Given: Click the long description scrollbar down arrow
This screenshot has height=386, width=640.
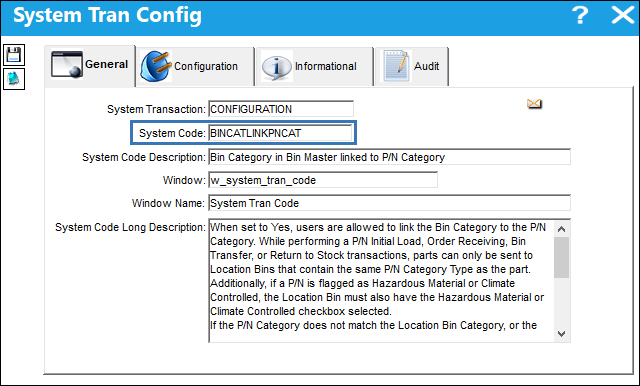Looking at the screenshot, I should [x=562, y=334].
